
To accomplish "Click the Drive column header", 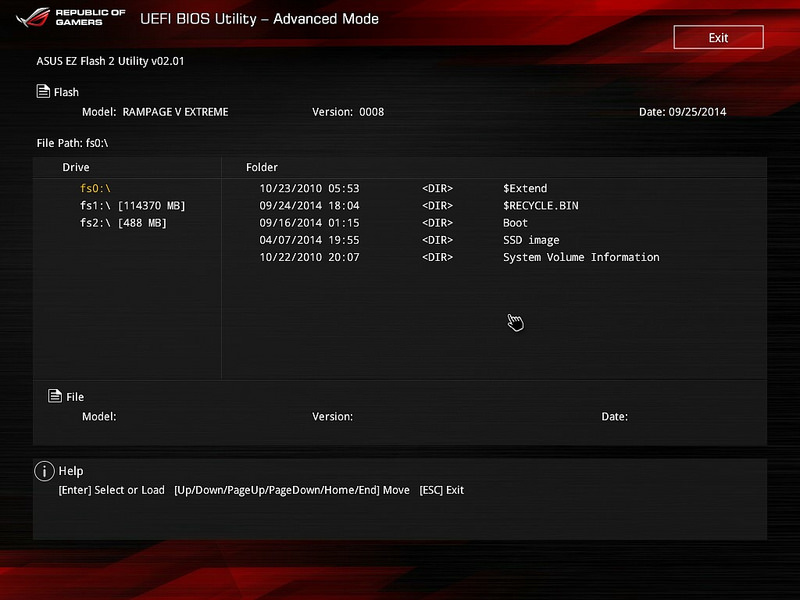I will 76,167.
